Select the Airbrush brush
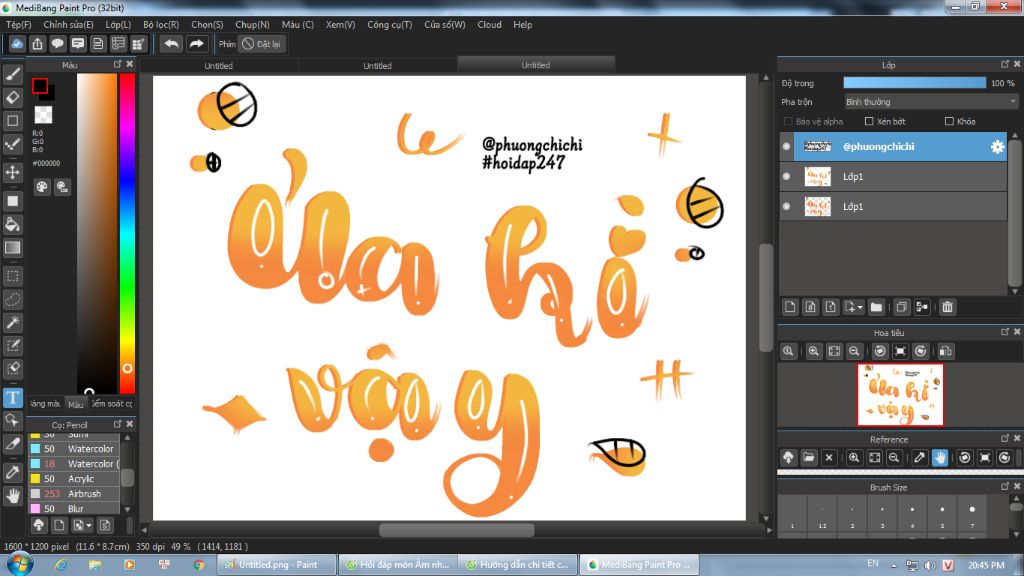Viewport: 1024px width, 576px height. click(x=74, y=494)
